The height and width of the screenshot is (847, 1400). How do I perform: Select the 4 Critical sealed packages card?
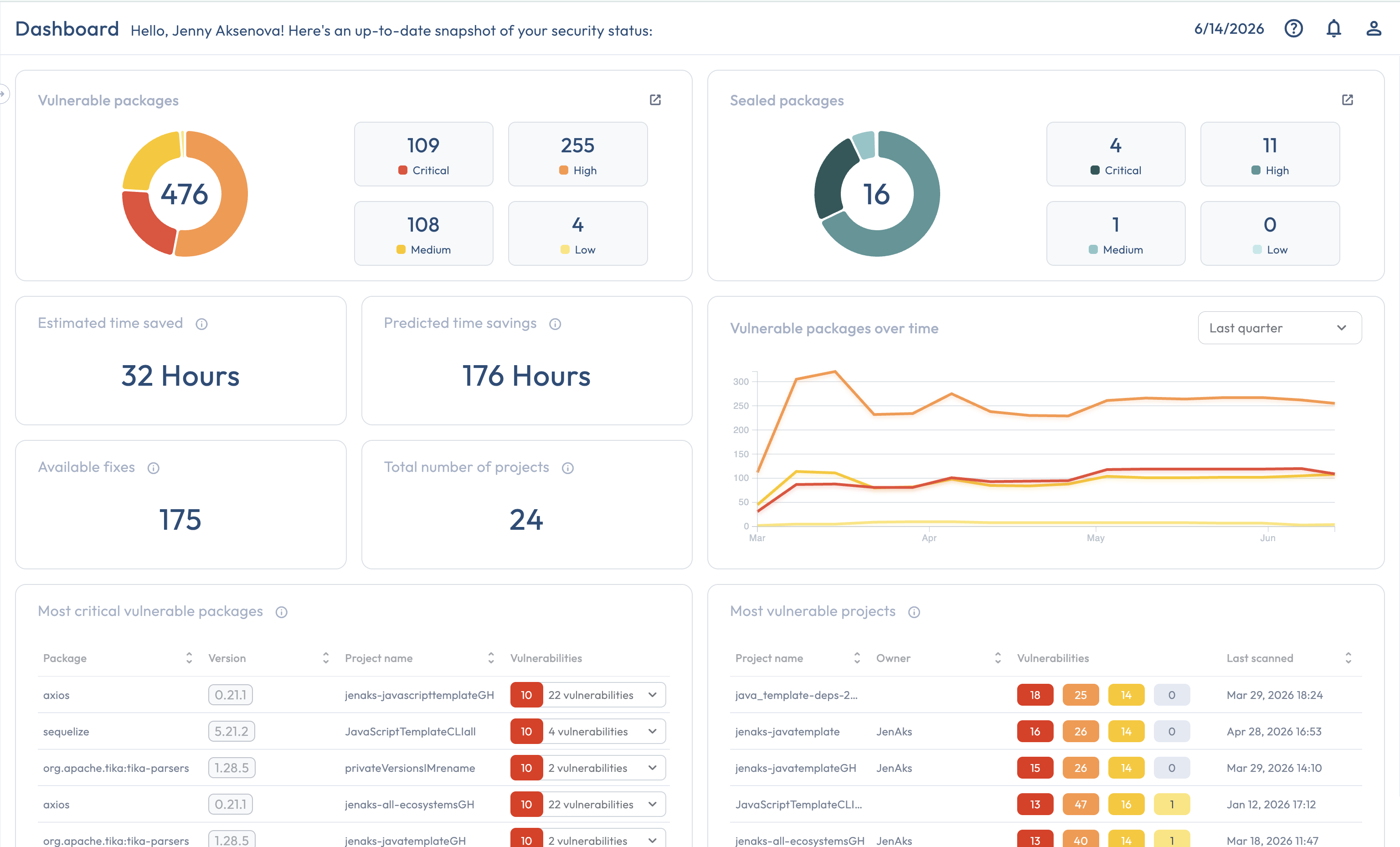[1115, 154]
